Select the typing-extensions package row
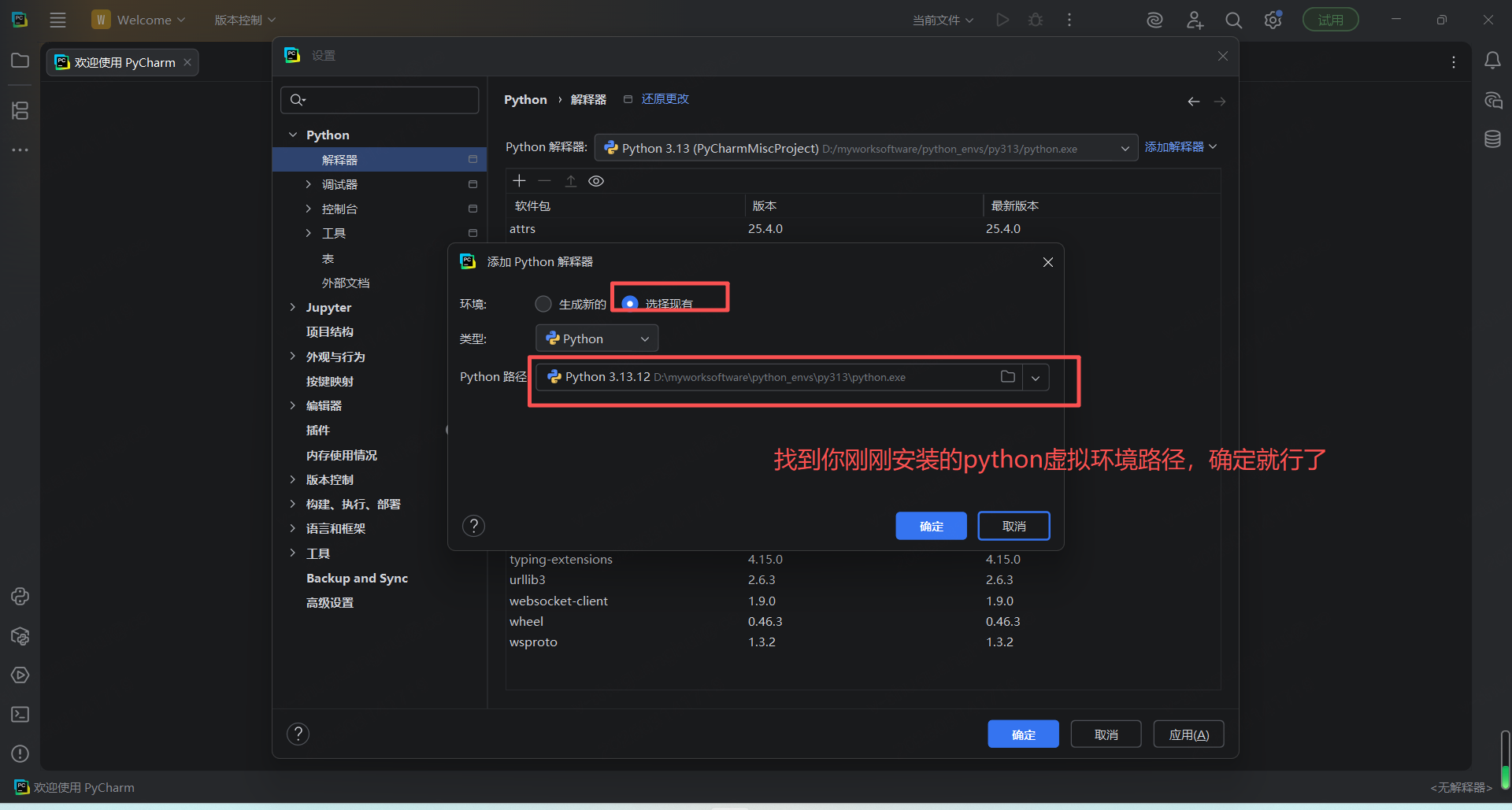 click(x=862, y=560)
